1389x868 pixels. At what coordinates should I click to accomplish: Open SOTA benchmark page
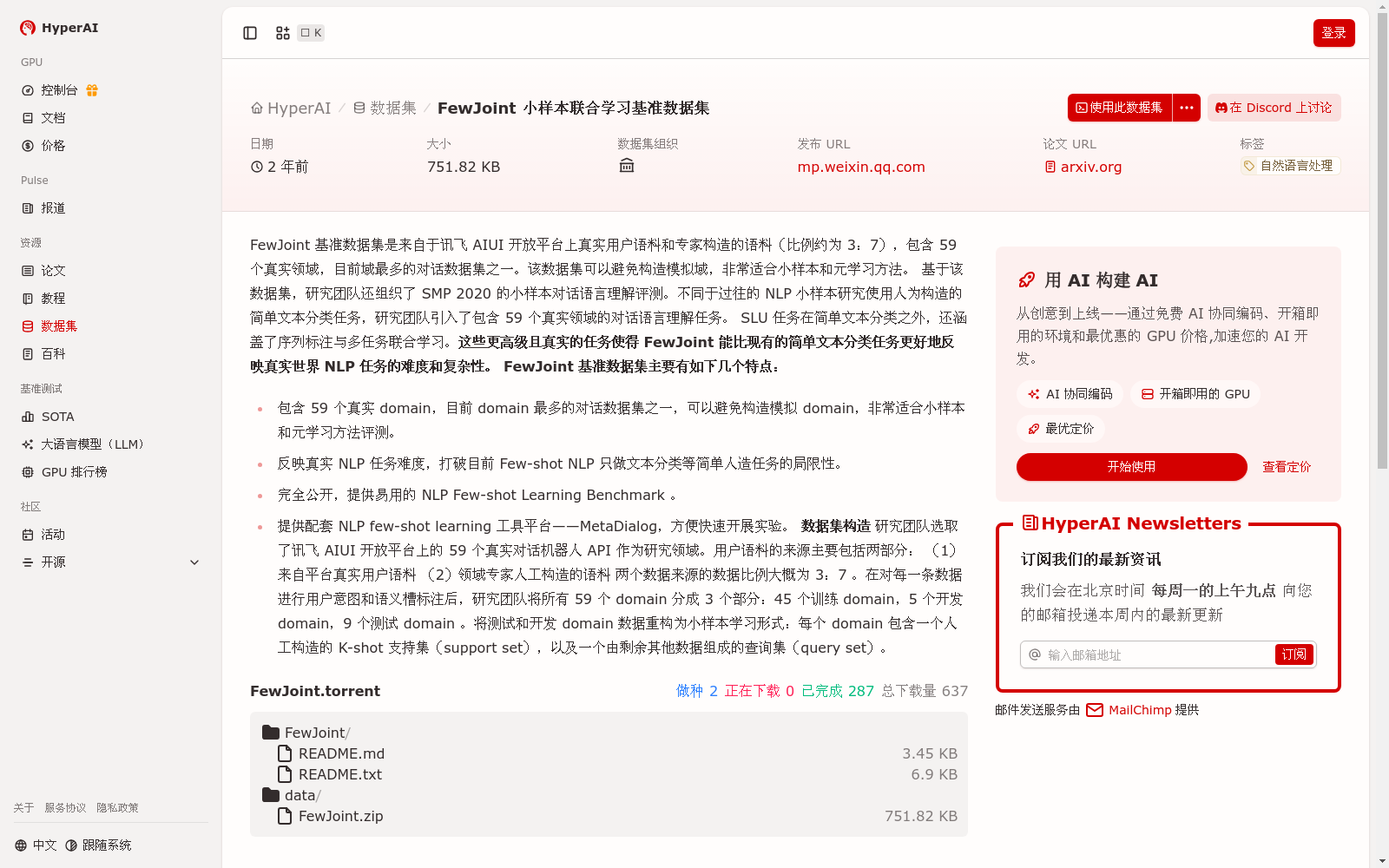(x=48, y=417)
